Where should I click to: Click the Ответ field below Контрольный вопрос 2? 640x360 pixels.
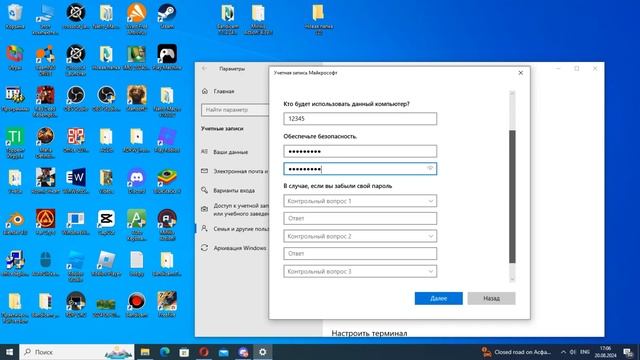click(x=360, y=253)
